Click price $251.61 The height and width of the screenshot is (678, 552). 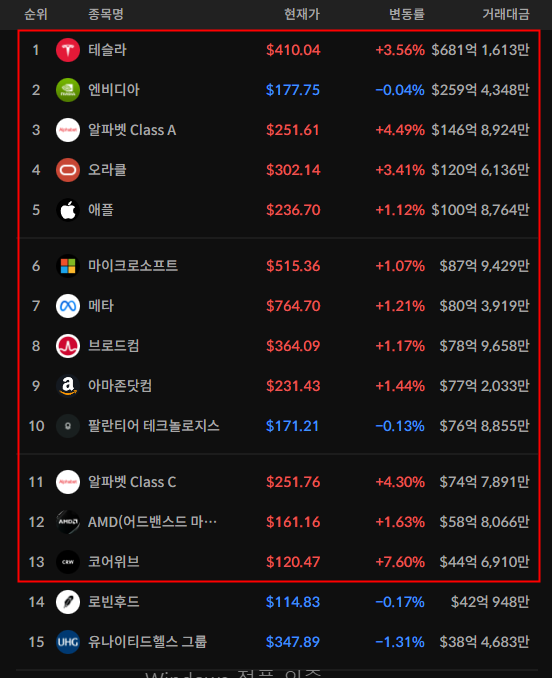(293, 130)
